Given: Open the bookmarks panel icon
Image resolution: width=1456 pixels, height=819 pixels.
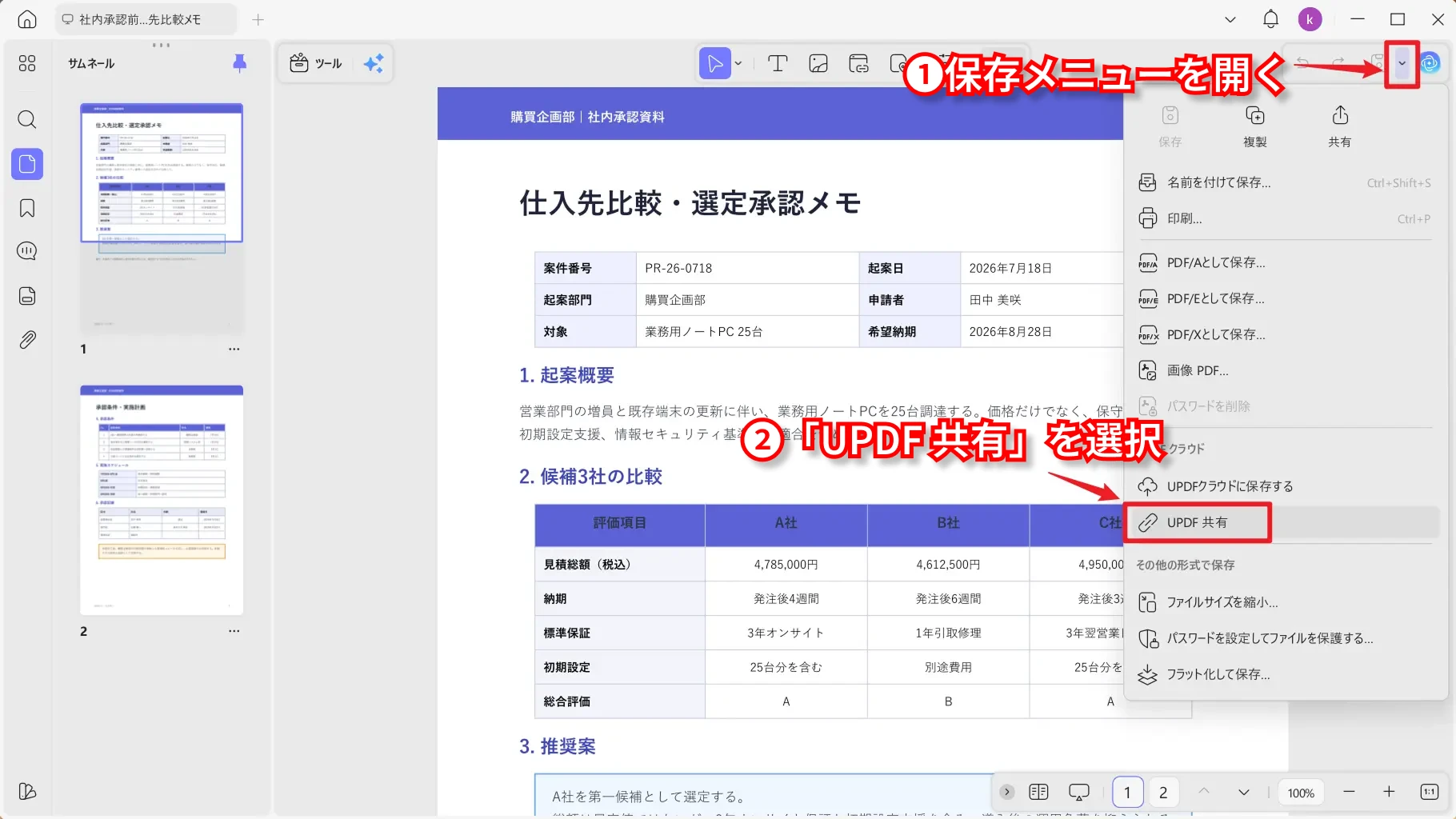Looking at the screenshot, I should click(x=27, y=209).
